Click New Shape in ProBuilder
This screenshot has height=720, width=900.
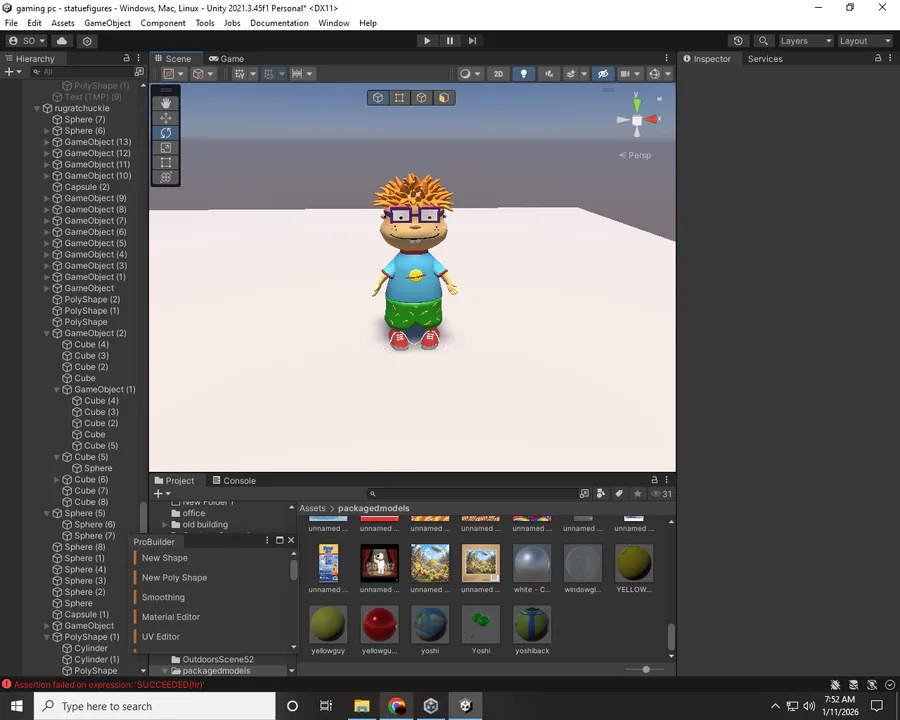pyautogui.click(x=164, y=558)
